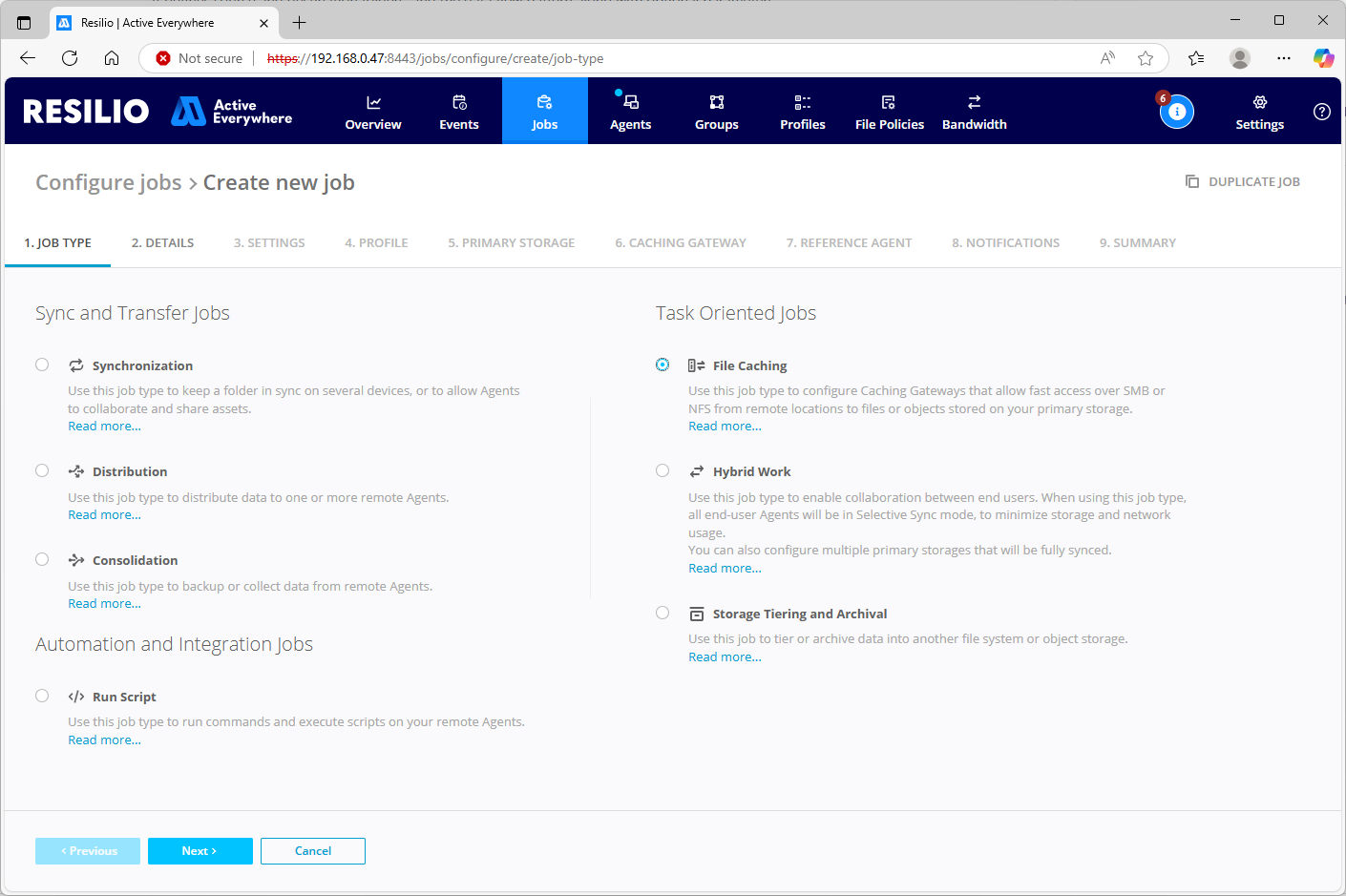Click the browser profile account menu
Viewport: 1346px width, 896px height.
click(x=1239, y=58)
